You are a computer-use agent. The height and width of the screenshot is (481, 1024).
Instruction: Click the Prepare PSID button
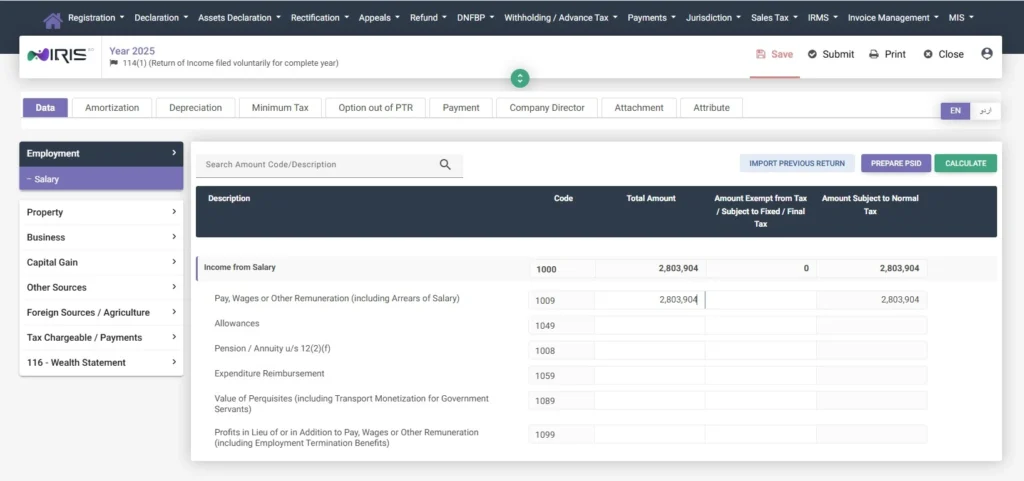tap(895, 163)
